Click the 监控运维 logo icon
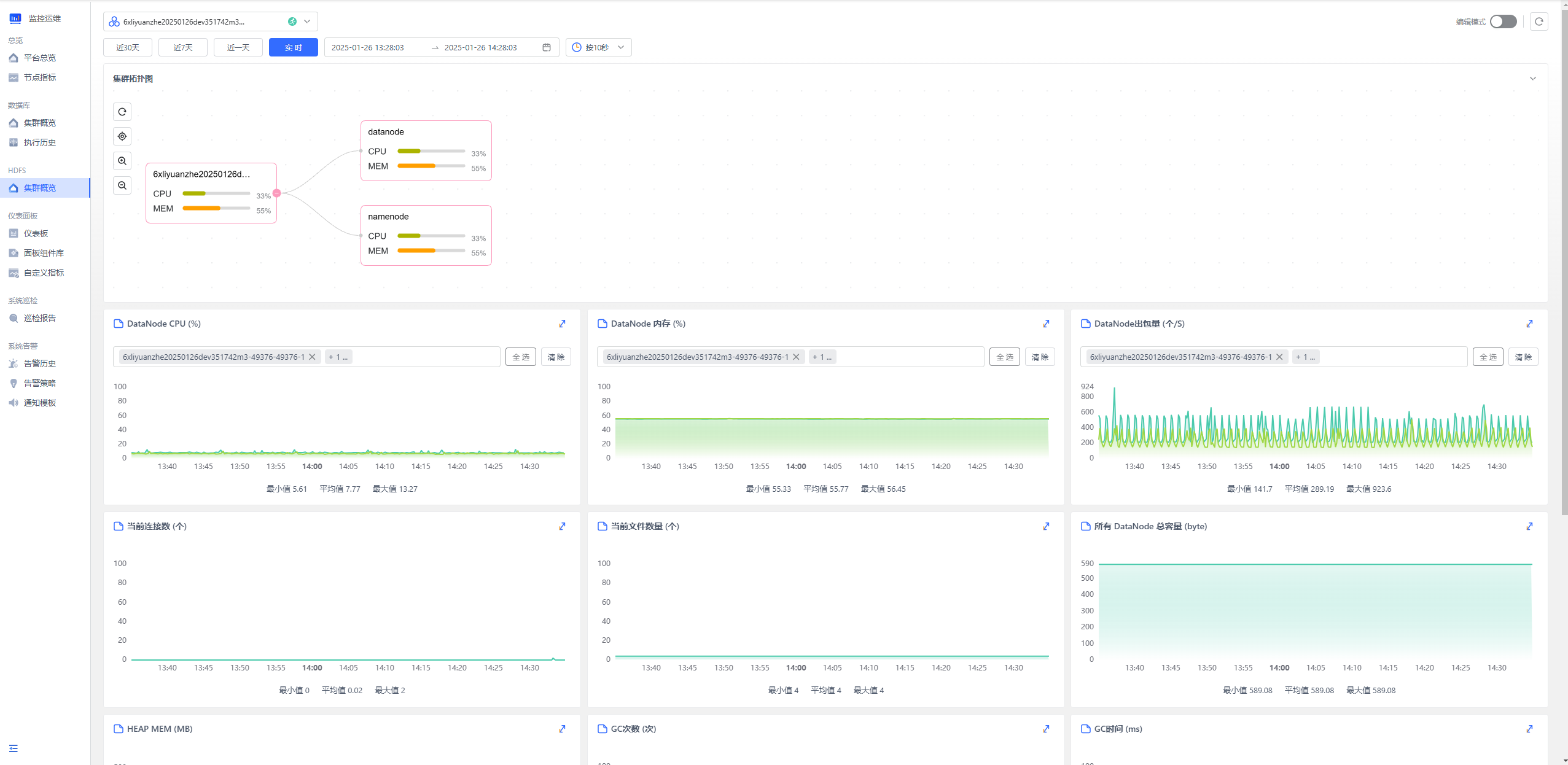This screenshot has width=1568, height=765. [x=15, y=18]
